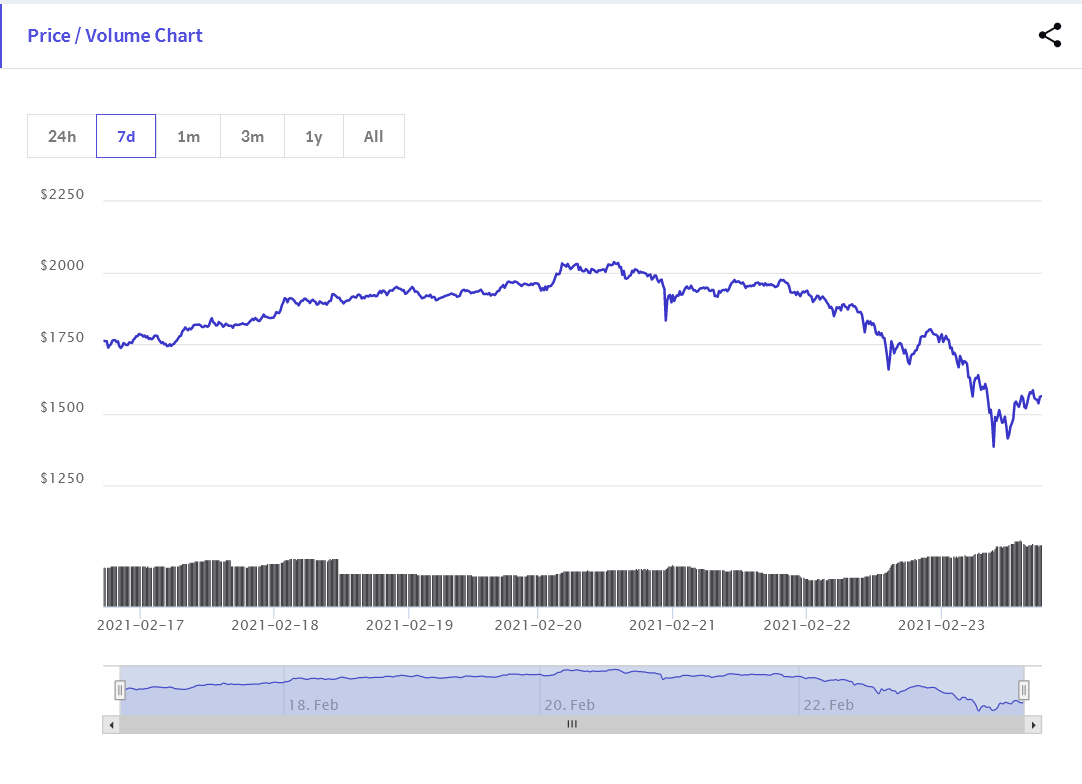Click the $2000 y-axis price label

62,266
